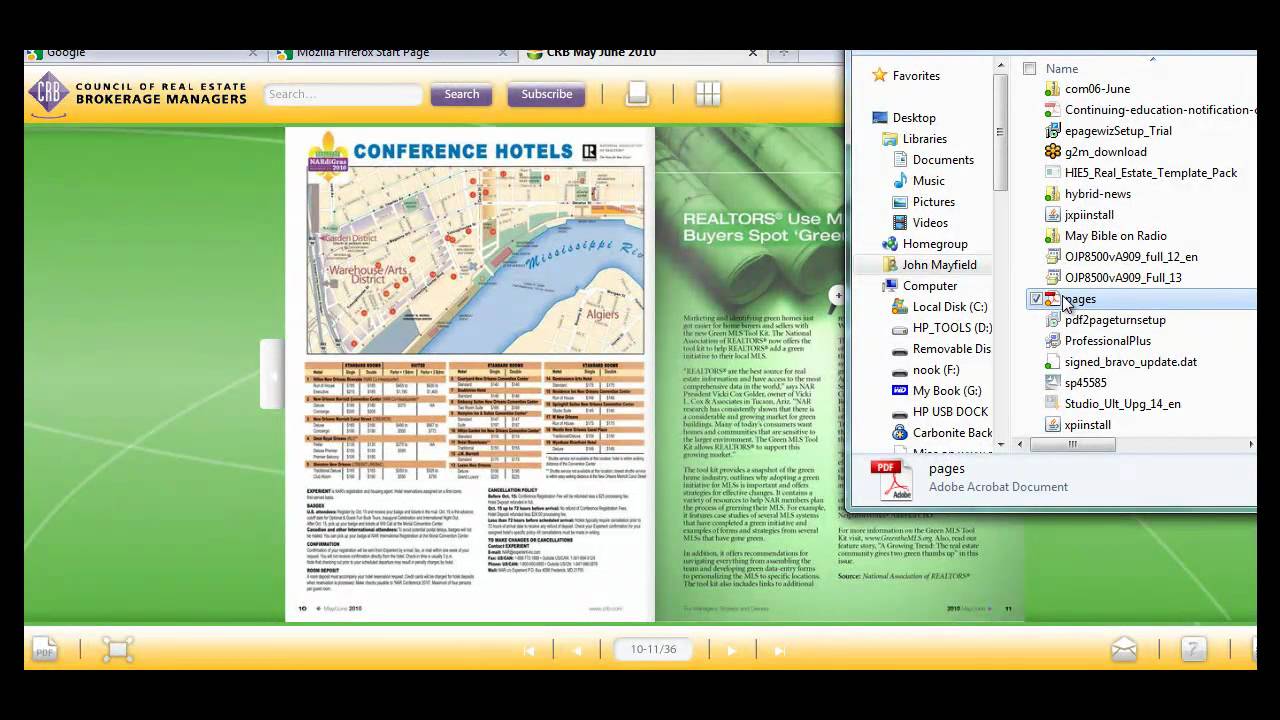Open Favorites in Explorer navigation pane
Viewport: 1280px width, 720px height.
pyautogui.click(x=905, y=76)
